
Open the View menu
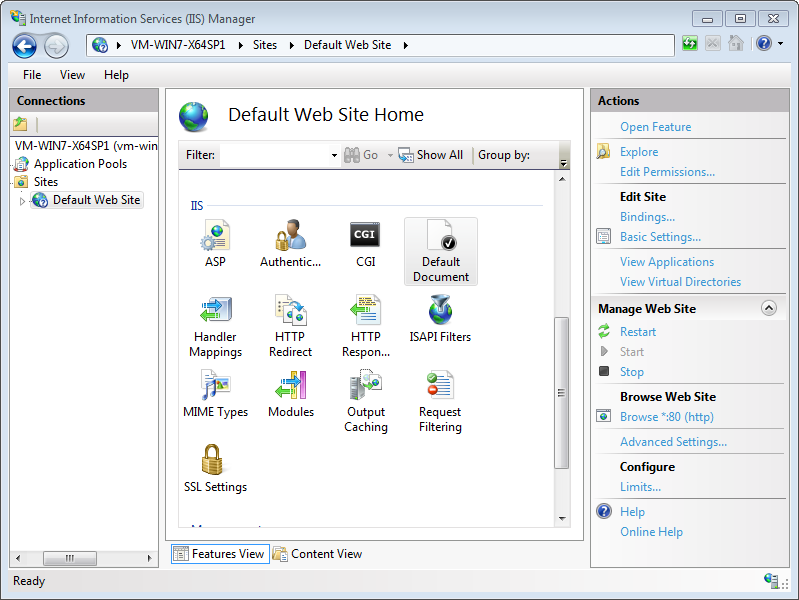click(72, 75)
